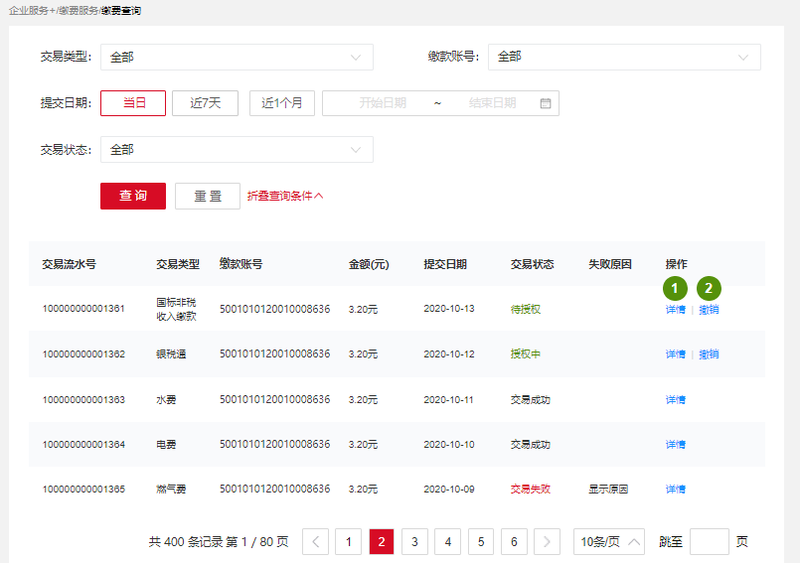Click the 企业服务+ breadcrumb
Image resolution: width=800 pixels, height=563 pixels.
(x=31, y=10)
